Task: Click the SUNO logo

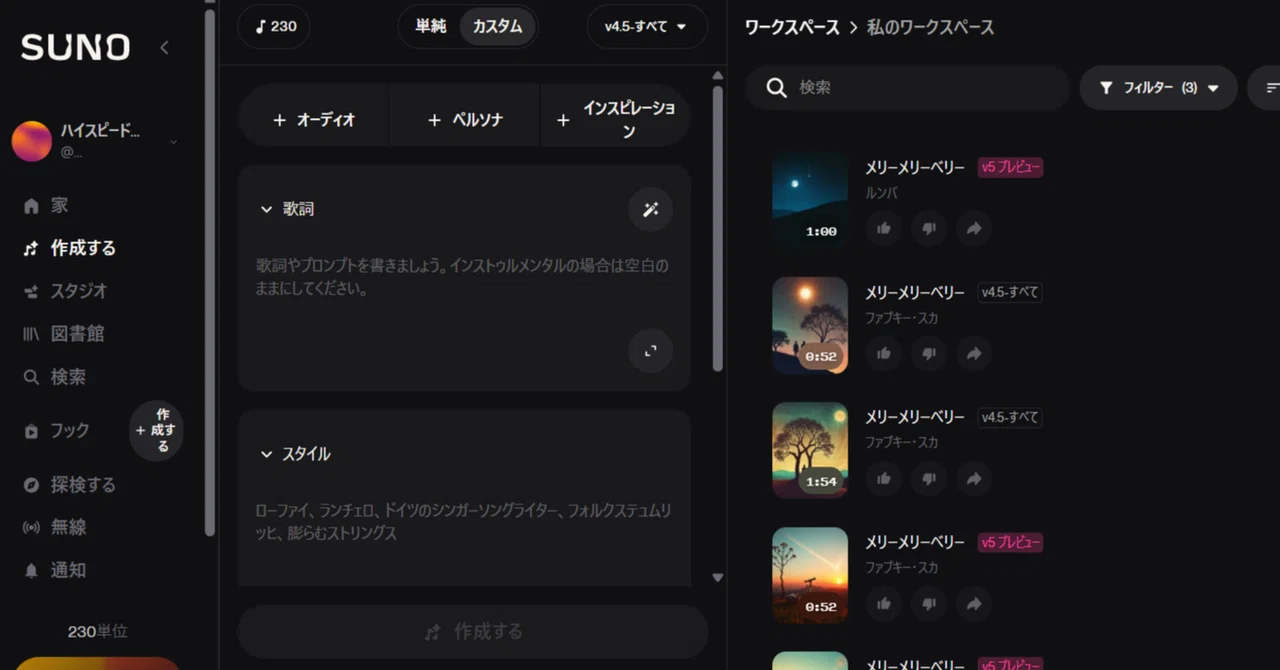Action: click(x=75, y=47)
